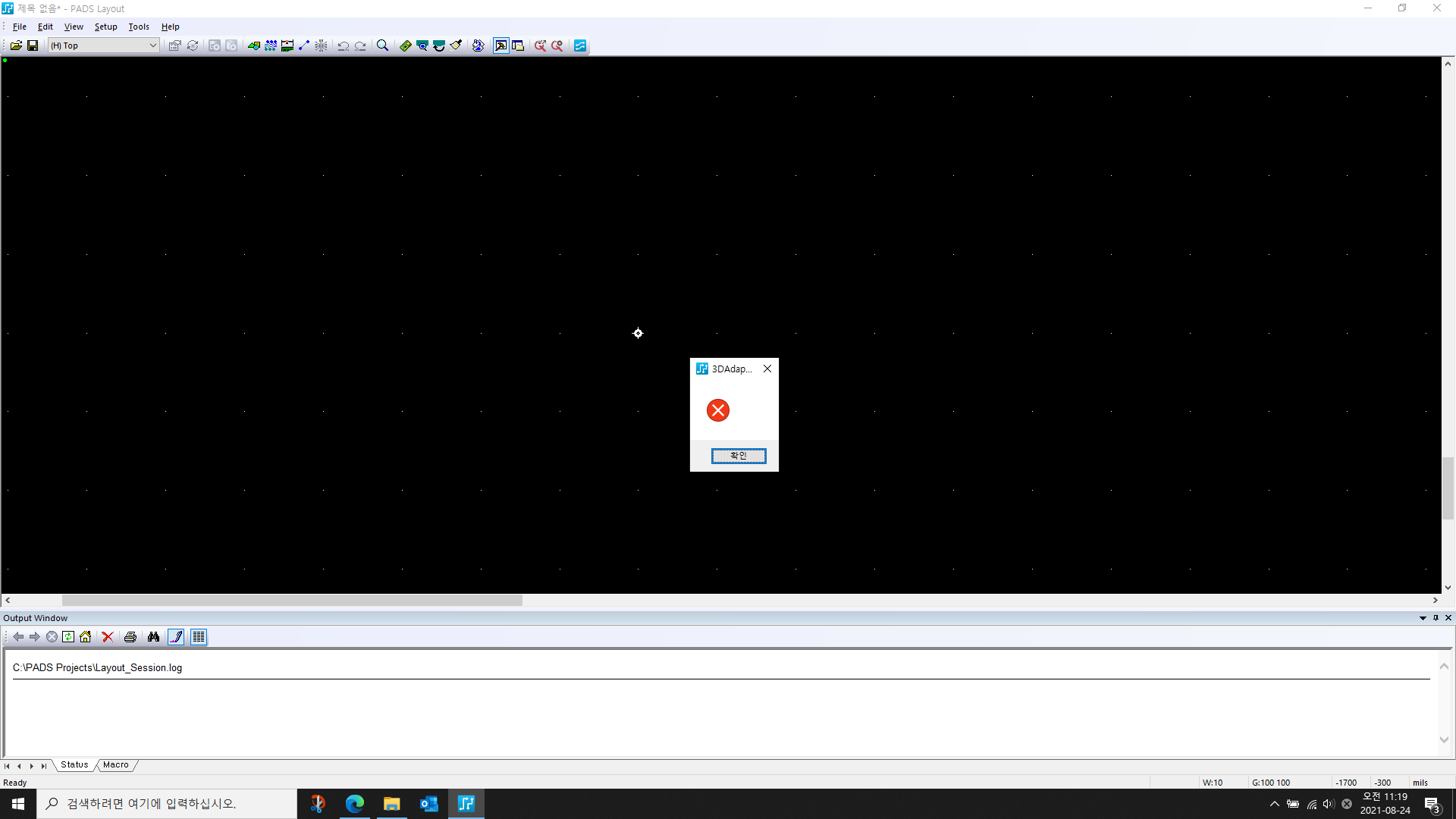This screenshot has width=1456, height=819.
Task: Click the home icon in Output Window
Action: coord(86,637)
